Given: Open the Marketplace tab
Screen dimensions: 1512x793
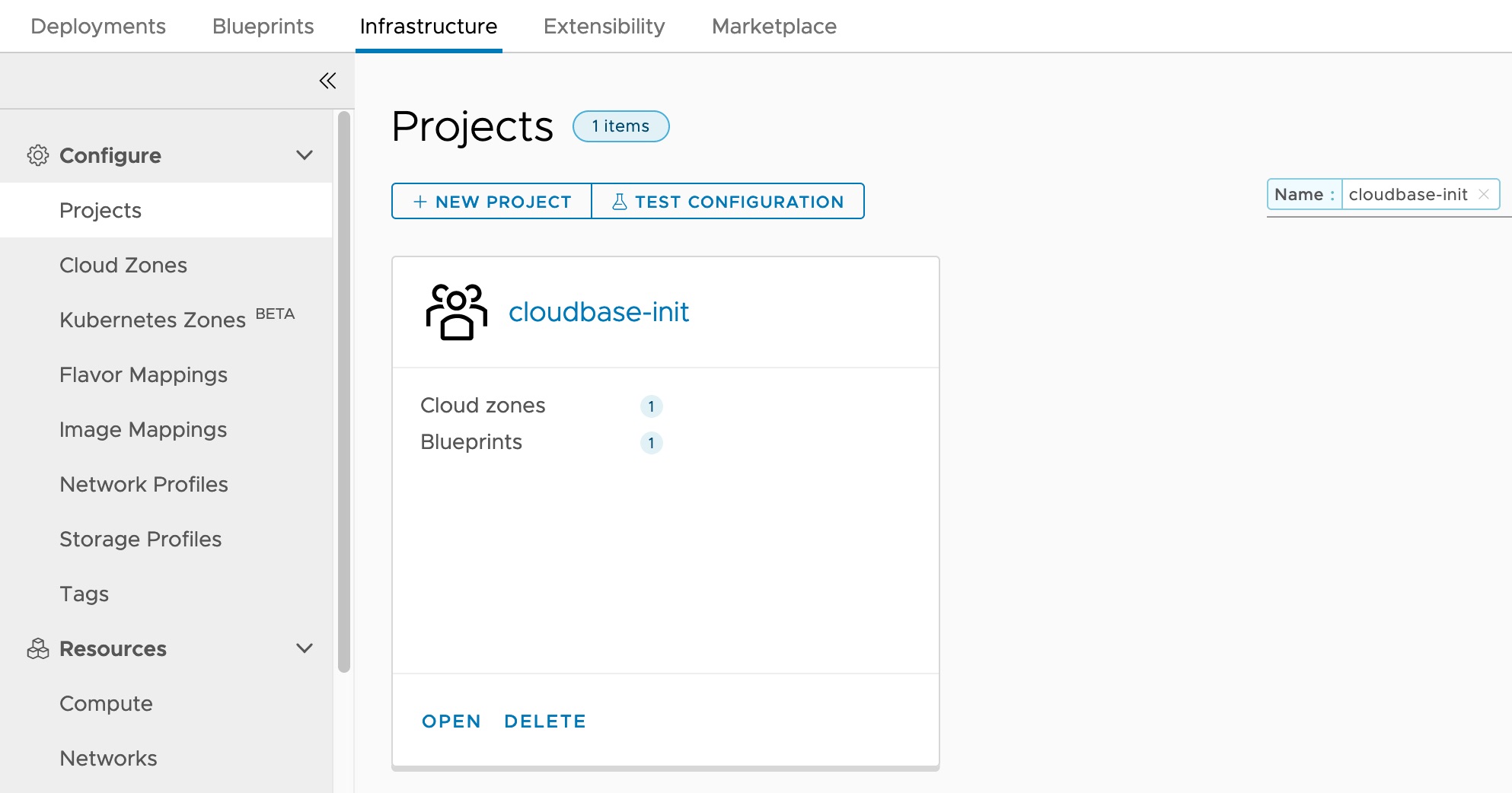Looking at the screenshot, I should point(774,26).
